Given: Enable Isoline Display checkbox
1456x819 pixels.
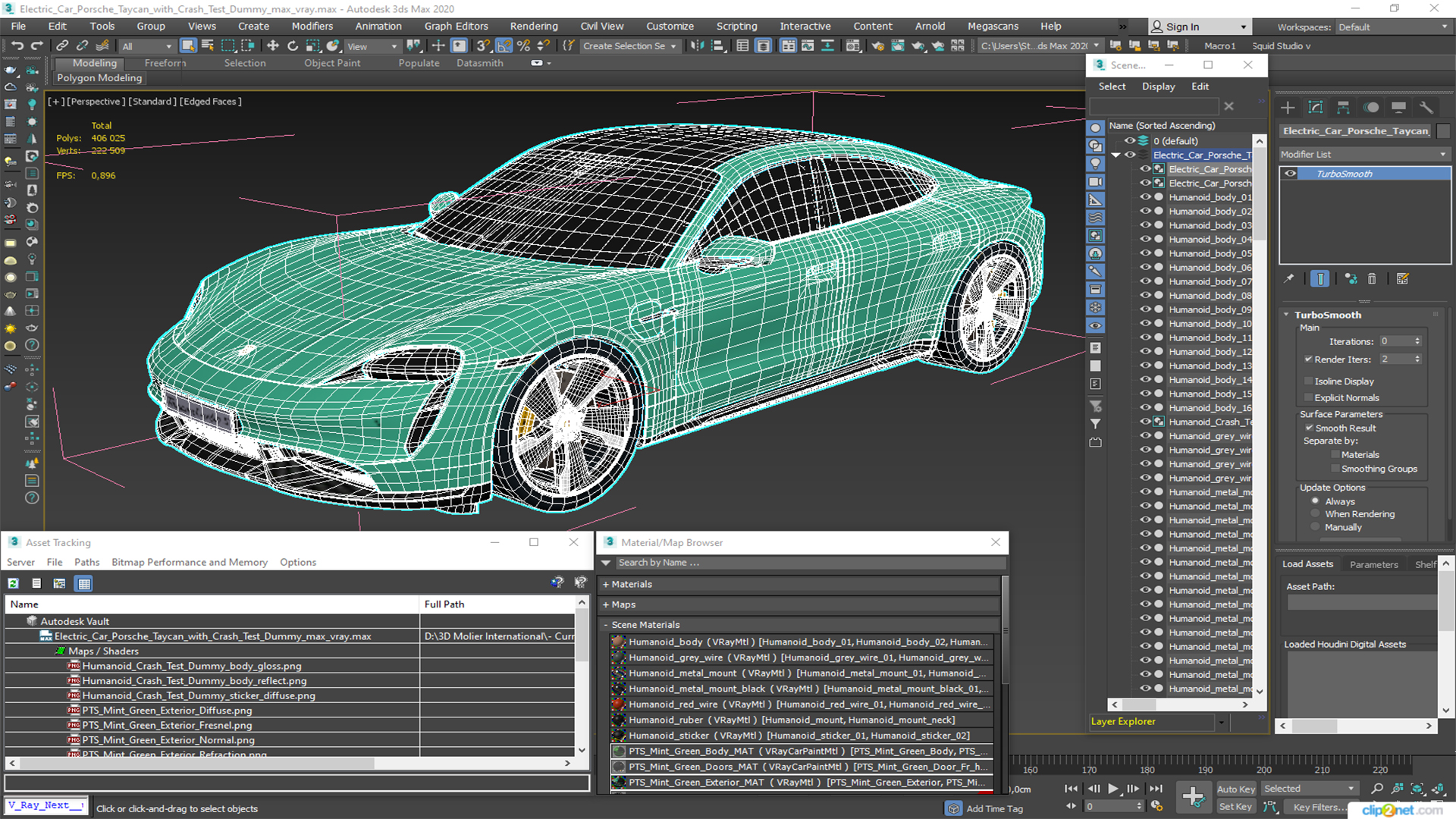Looking at the screenshot, I should click(1308, 381).
